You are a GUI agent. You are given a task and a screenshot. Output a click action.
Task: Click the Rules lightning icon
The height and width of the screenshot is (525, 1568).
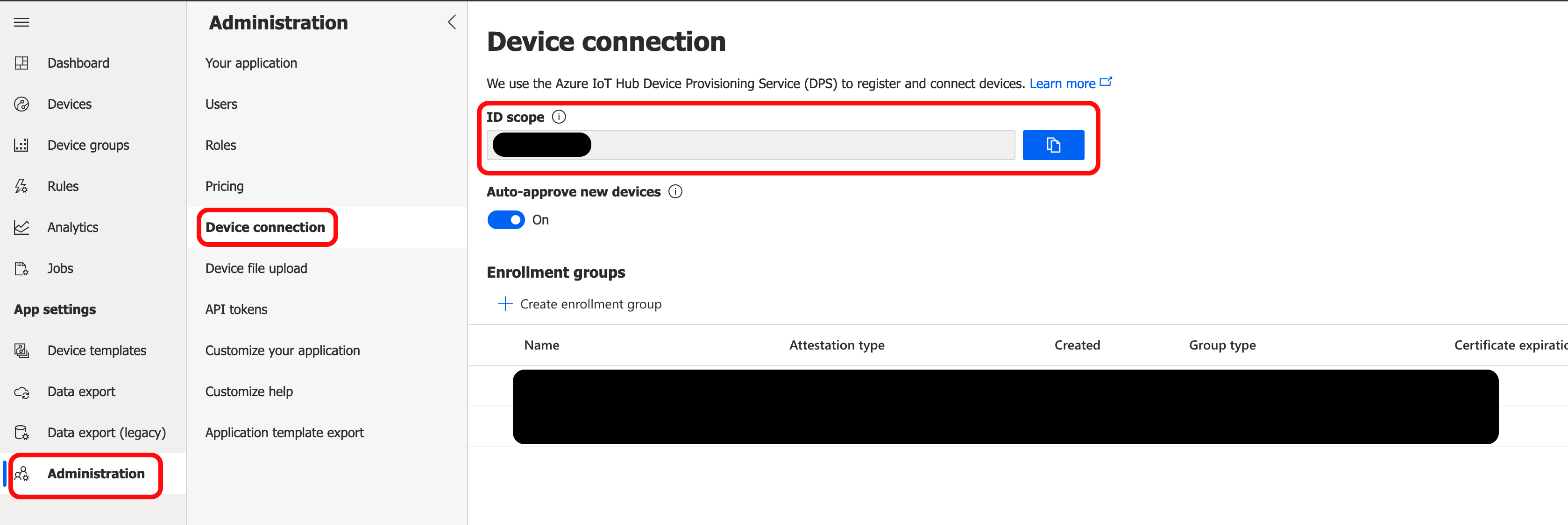pos(21,186)
